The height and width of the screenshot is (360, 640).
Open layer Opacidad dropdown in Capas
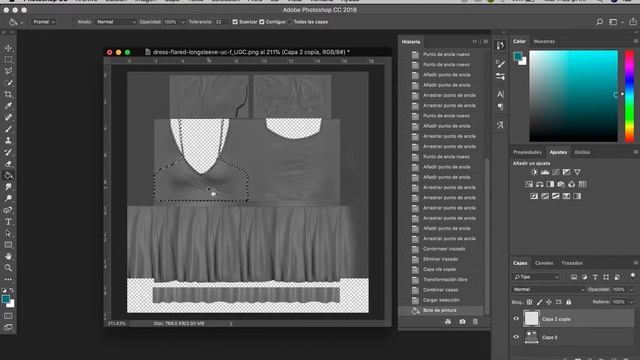pyautogui.click(x=631, y=289)
